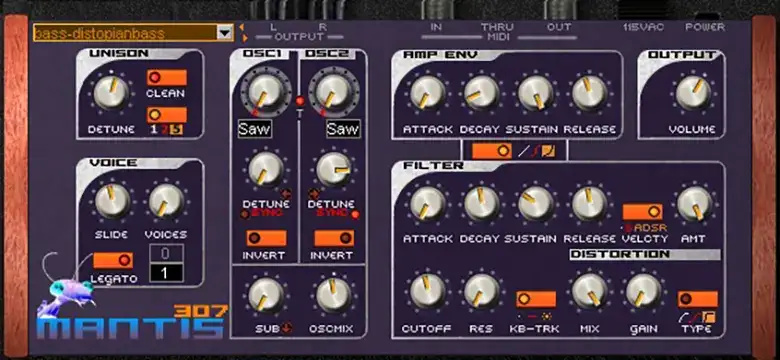Click the OSC2 Detune knob
Image resolution: width=780 pixels, height=360 pixels.
pos(334,169)
